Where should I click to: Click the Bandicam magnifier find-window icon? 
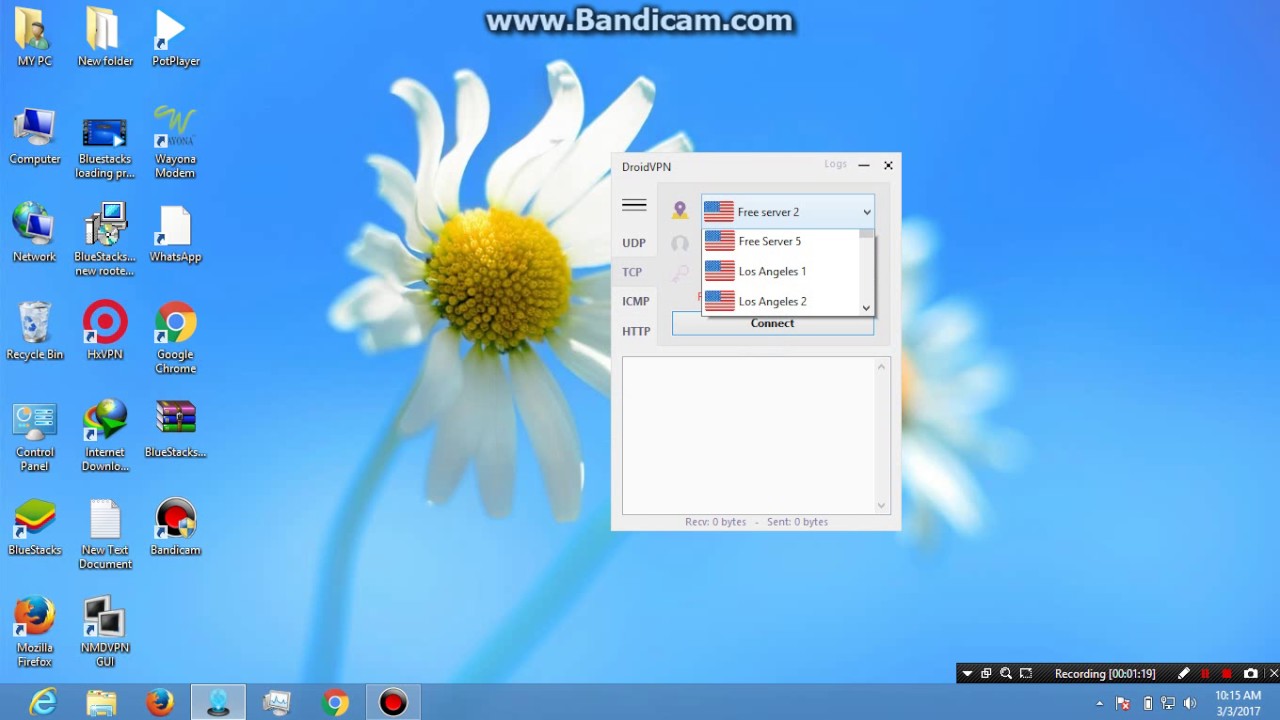click(x=1006, y=674)
